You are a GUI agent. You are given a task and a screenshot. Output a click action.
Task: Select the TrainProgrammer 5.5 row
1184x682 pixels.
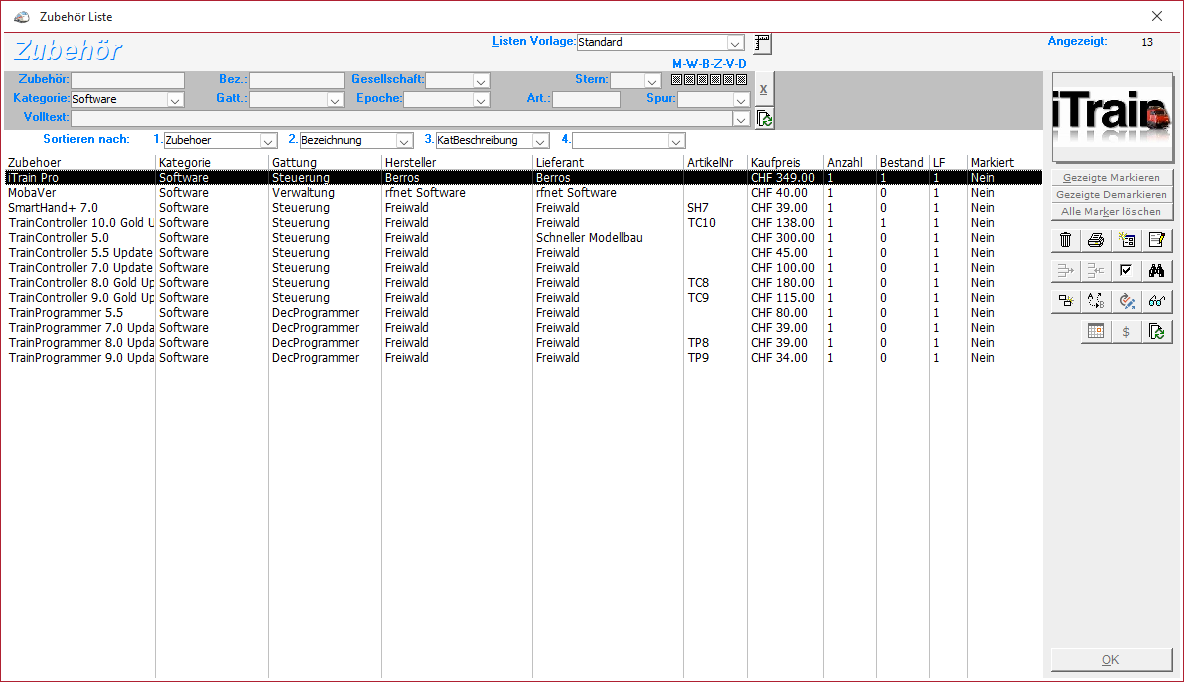(523, 313)
